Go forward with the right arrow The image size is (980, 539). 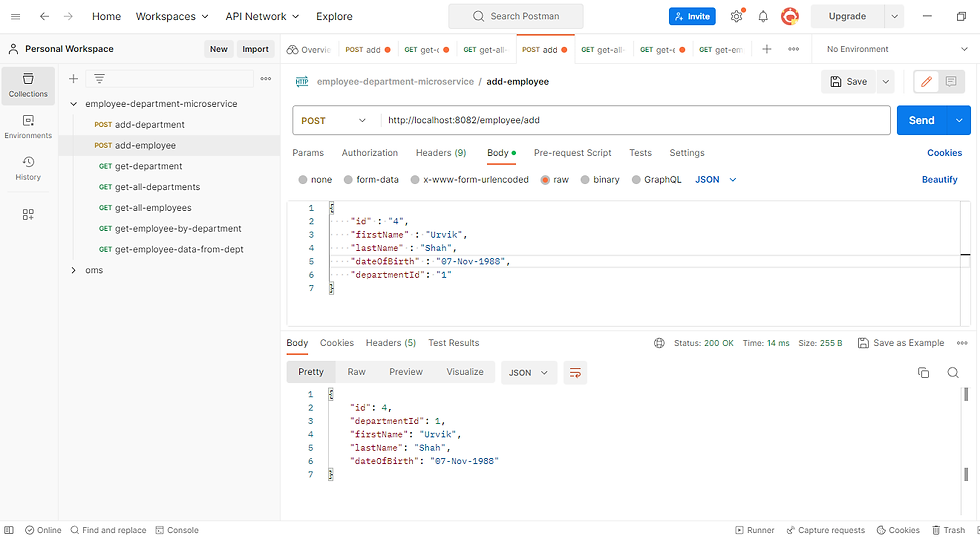[68, 16]
